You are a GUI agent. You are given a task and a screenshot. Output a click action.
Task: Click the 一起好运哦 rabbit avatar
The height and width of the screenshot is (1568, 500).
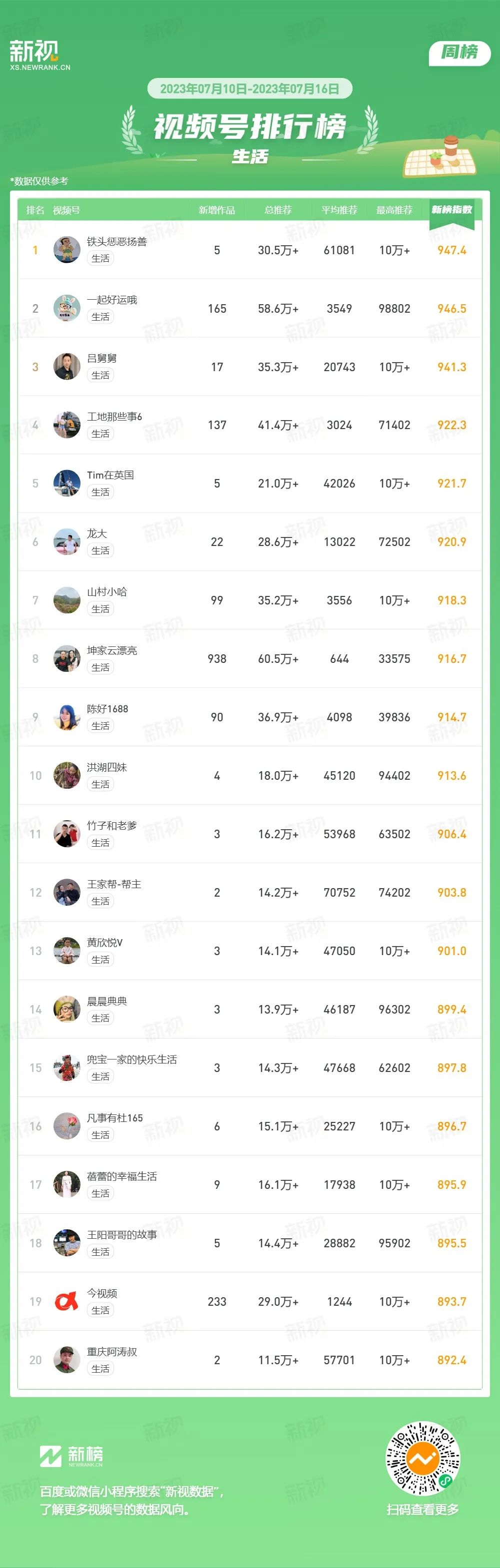67,308
